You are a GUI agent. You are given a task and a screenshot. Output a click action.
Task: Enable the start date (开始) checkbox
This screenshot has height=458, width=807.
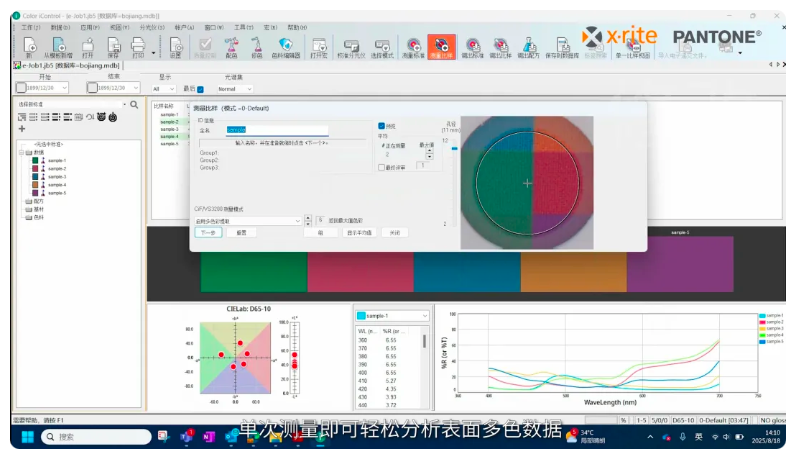click(22, 89)
